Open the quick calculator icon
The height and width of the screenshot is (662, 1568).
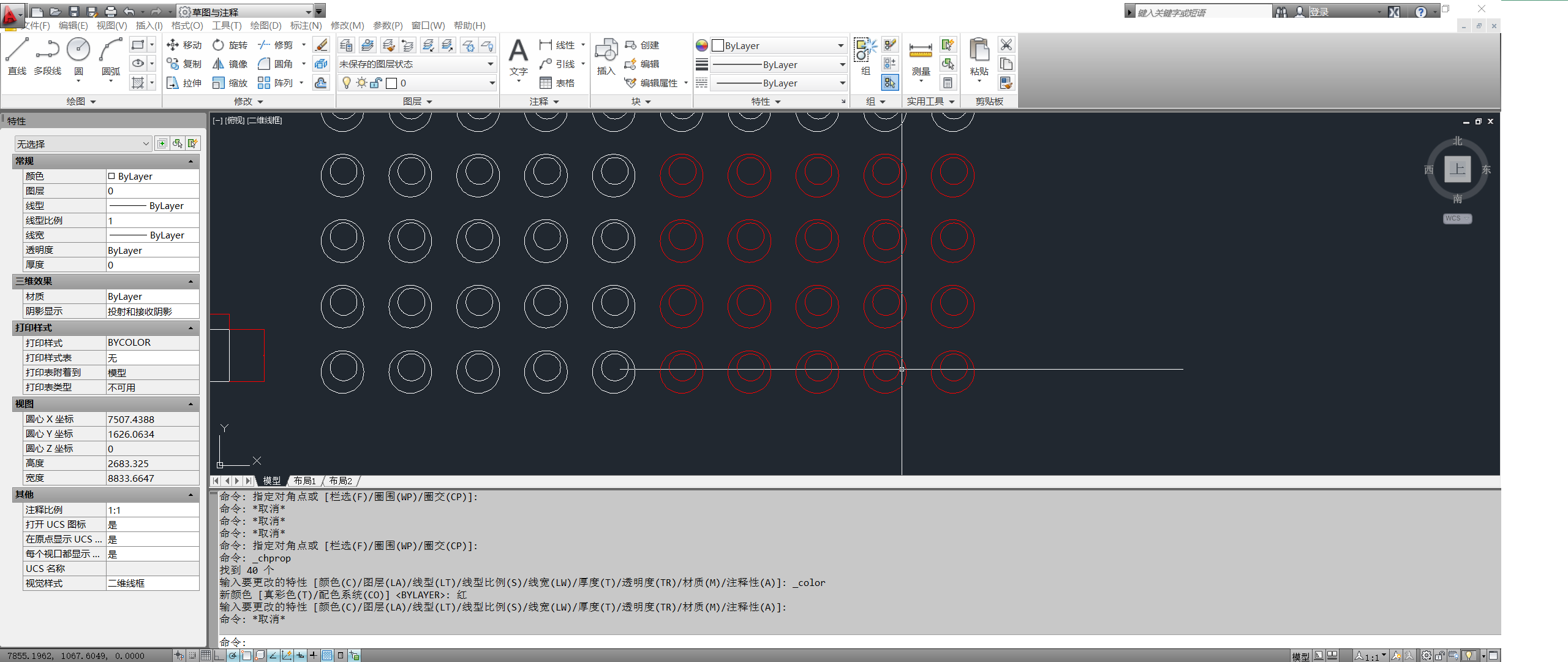click(948, 83)
